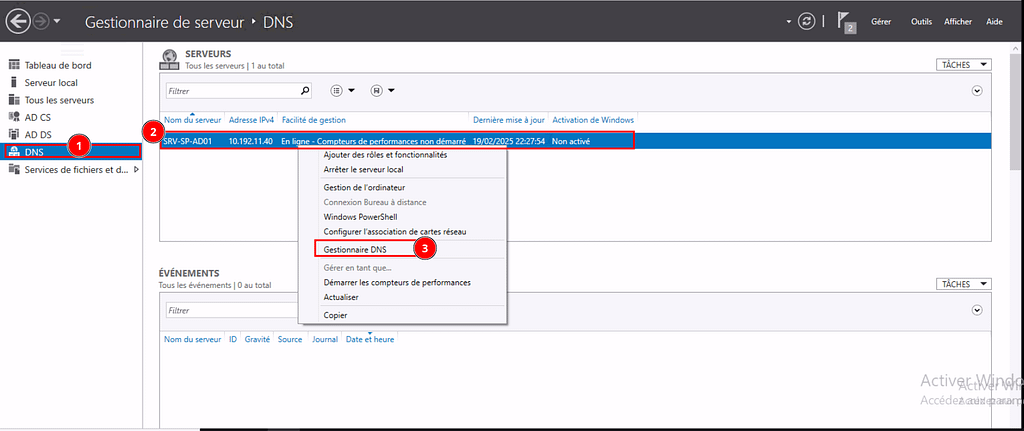The width and height of the screenshot is (1024, 431).
Task: Click the refresh icon in header
Action: point(806,21)
